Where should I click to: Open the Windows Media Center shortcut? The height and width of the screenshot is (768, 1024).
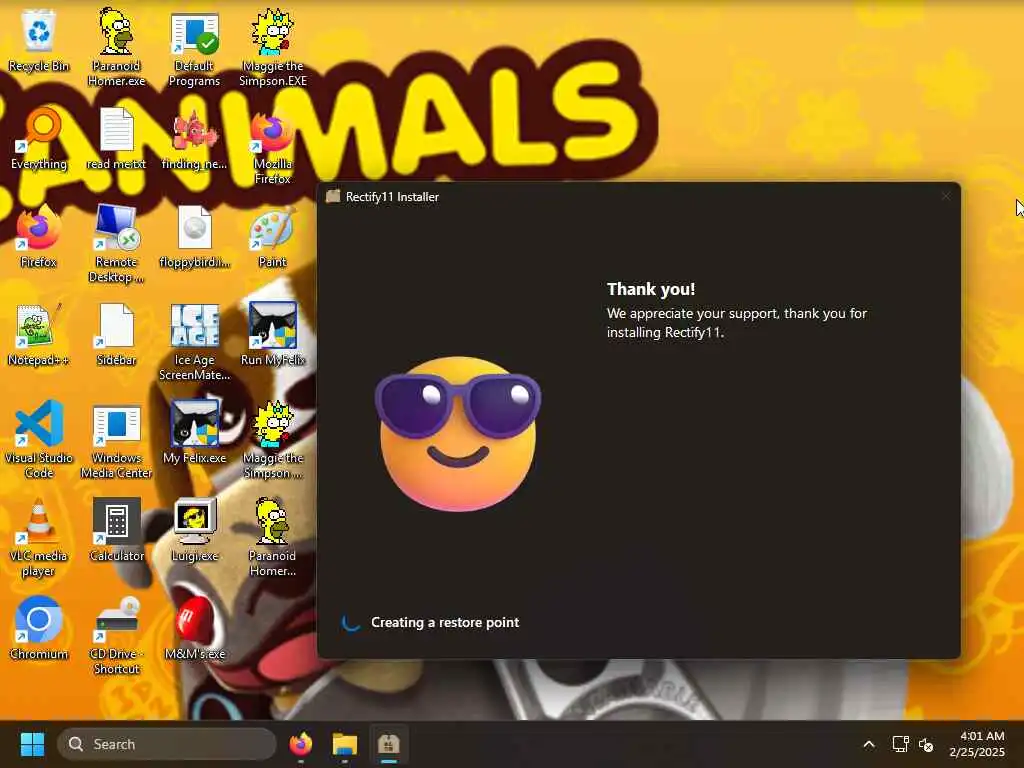(x=116, y=441)
